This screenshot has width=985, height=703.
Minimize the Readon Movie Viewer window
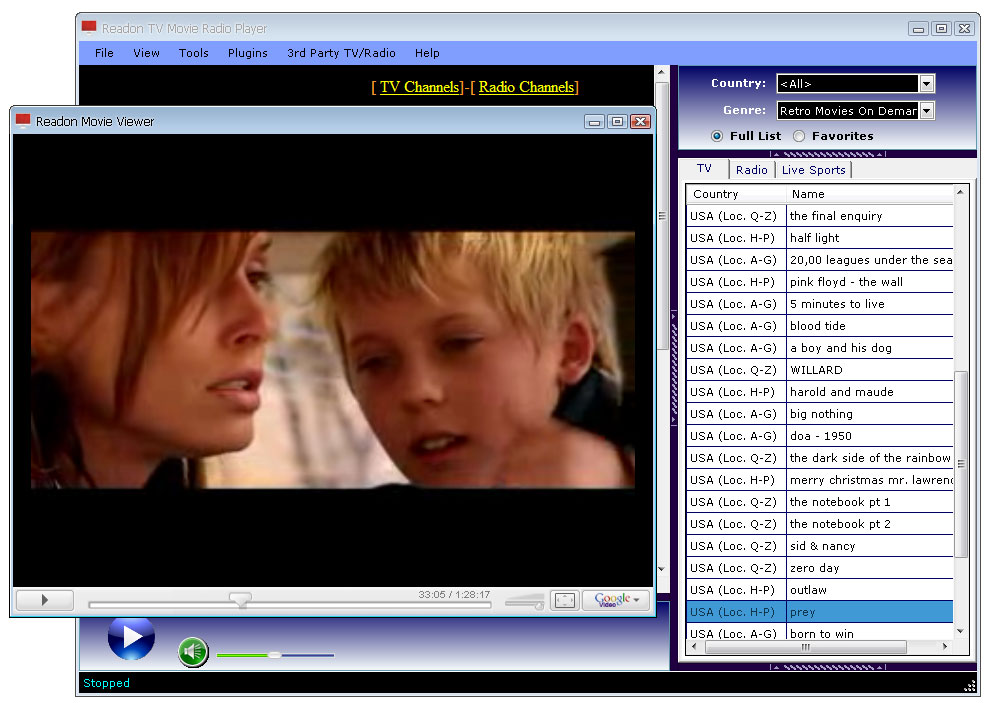[x=594, y=121]
